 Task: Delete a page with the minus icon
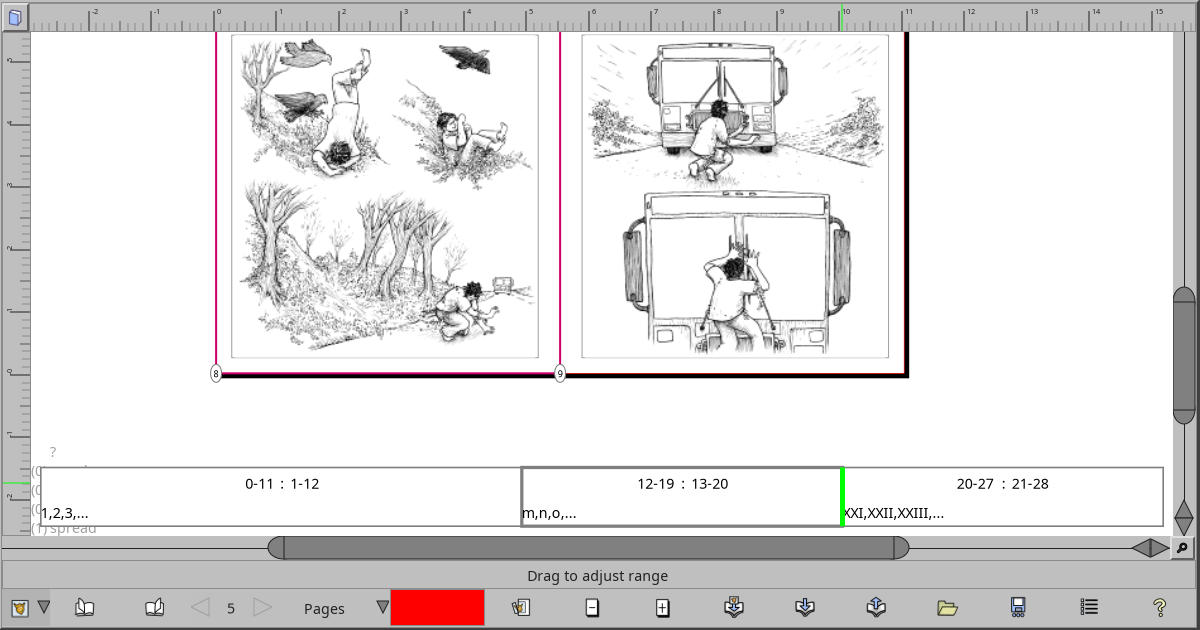(593, 607)
